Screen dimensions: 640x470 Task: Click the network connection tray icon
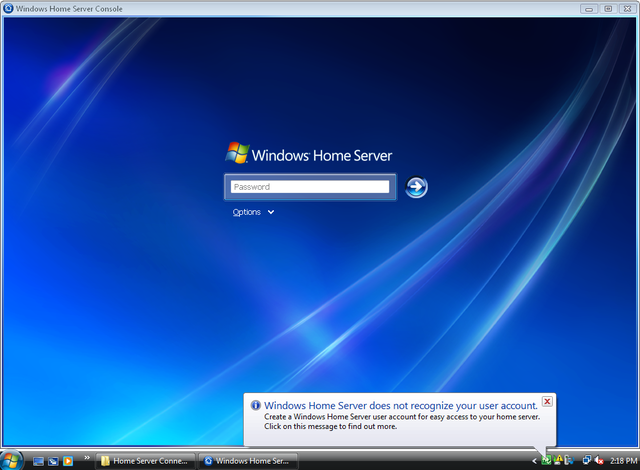pyautogui.click(x=587, y=460)
